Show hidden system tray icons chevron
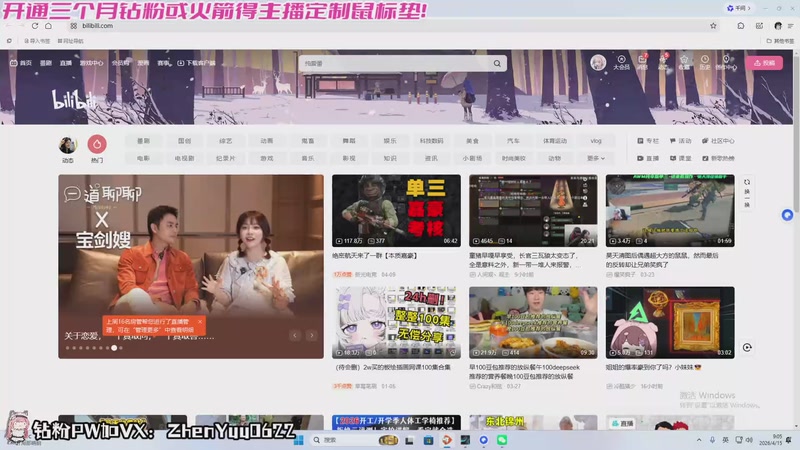The height and width of the screenshot is (450, 800). tap(698, 440)
